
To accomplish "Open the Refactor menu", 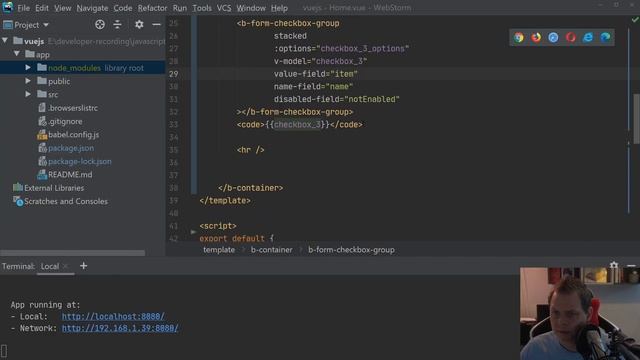I will click(152, 8).
